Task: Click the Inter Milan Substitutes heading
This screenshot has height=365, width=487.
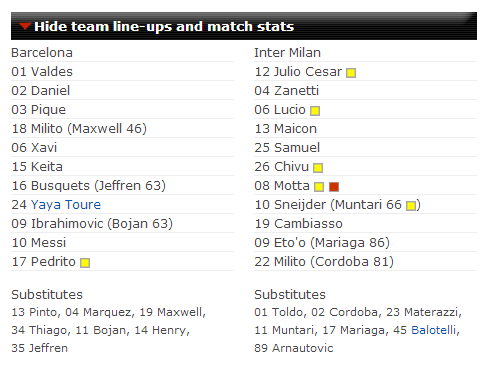Action: point(290,295)
